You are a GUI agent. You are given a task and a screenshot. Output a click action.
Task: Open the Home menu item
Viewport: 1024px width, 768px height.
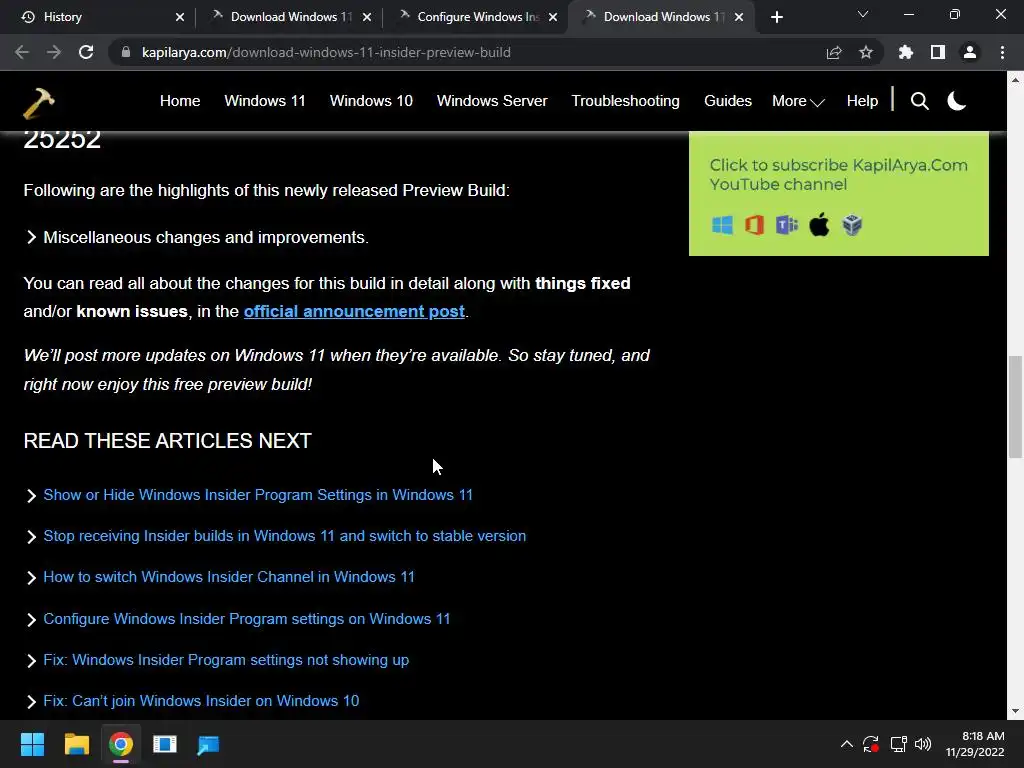coord(180,101)
